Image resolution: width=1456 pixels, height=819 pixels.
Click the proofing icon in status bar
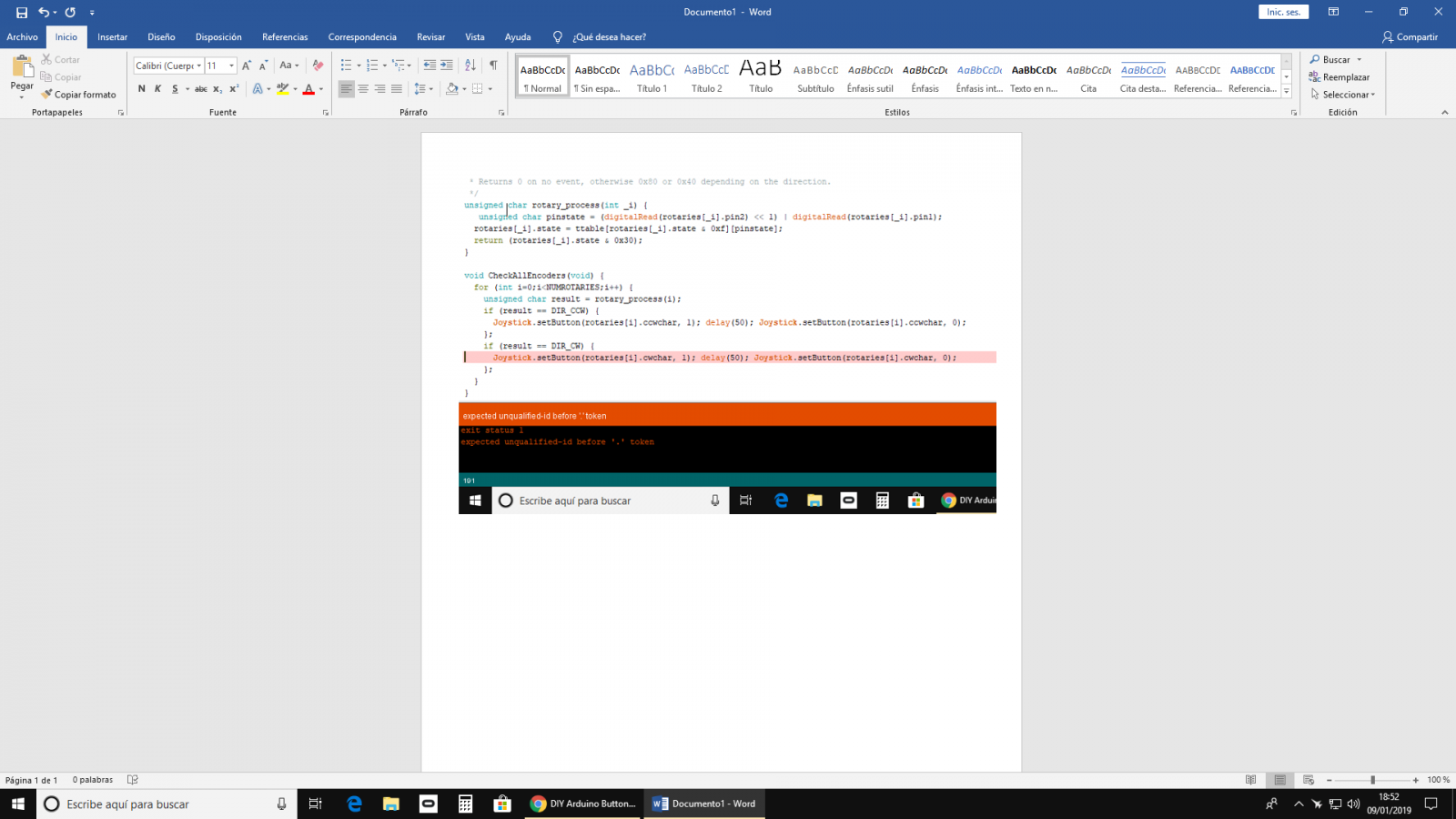[x=133, y=780]
